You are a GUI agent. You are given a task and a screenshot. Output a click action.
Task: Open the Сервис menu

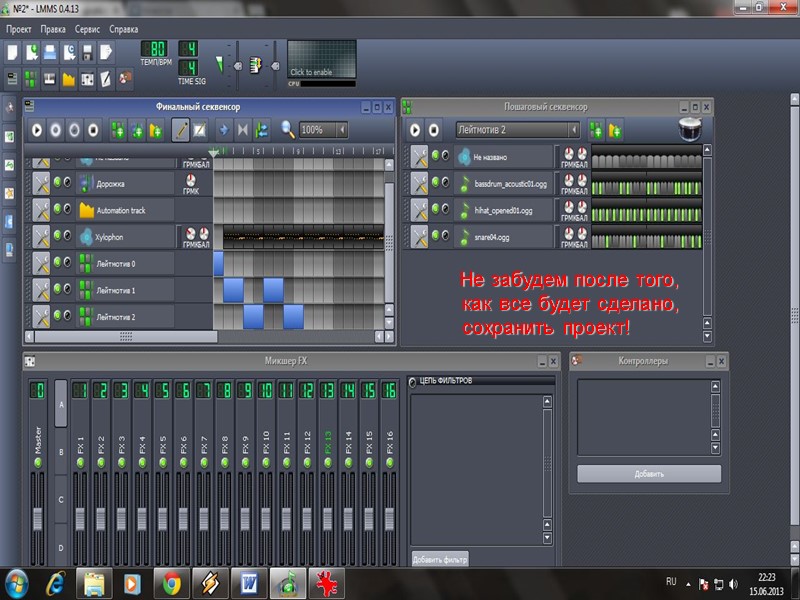(87, 29)
